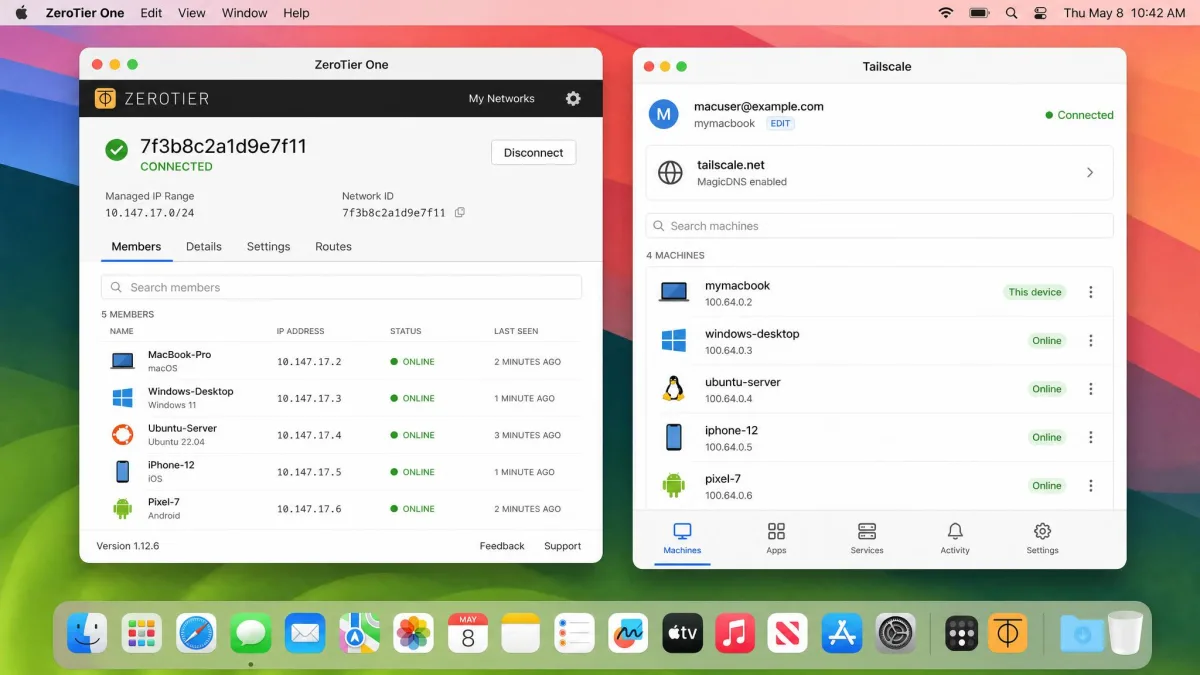Click the date and time in menu bar

click(1124, 13)
